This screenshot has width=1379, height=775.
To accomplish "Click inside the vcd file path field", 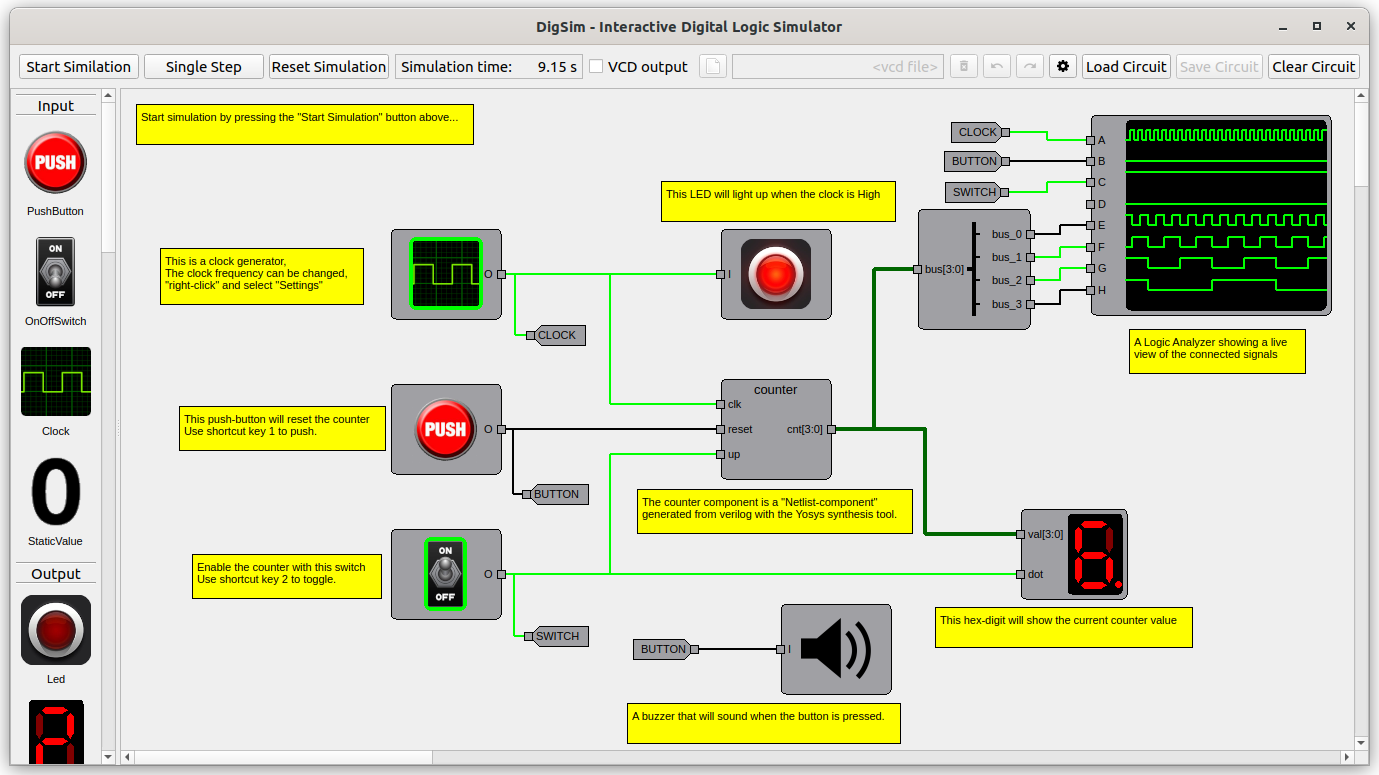I will 837,66.
